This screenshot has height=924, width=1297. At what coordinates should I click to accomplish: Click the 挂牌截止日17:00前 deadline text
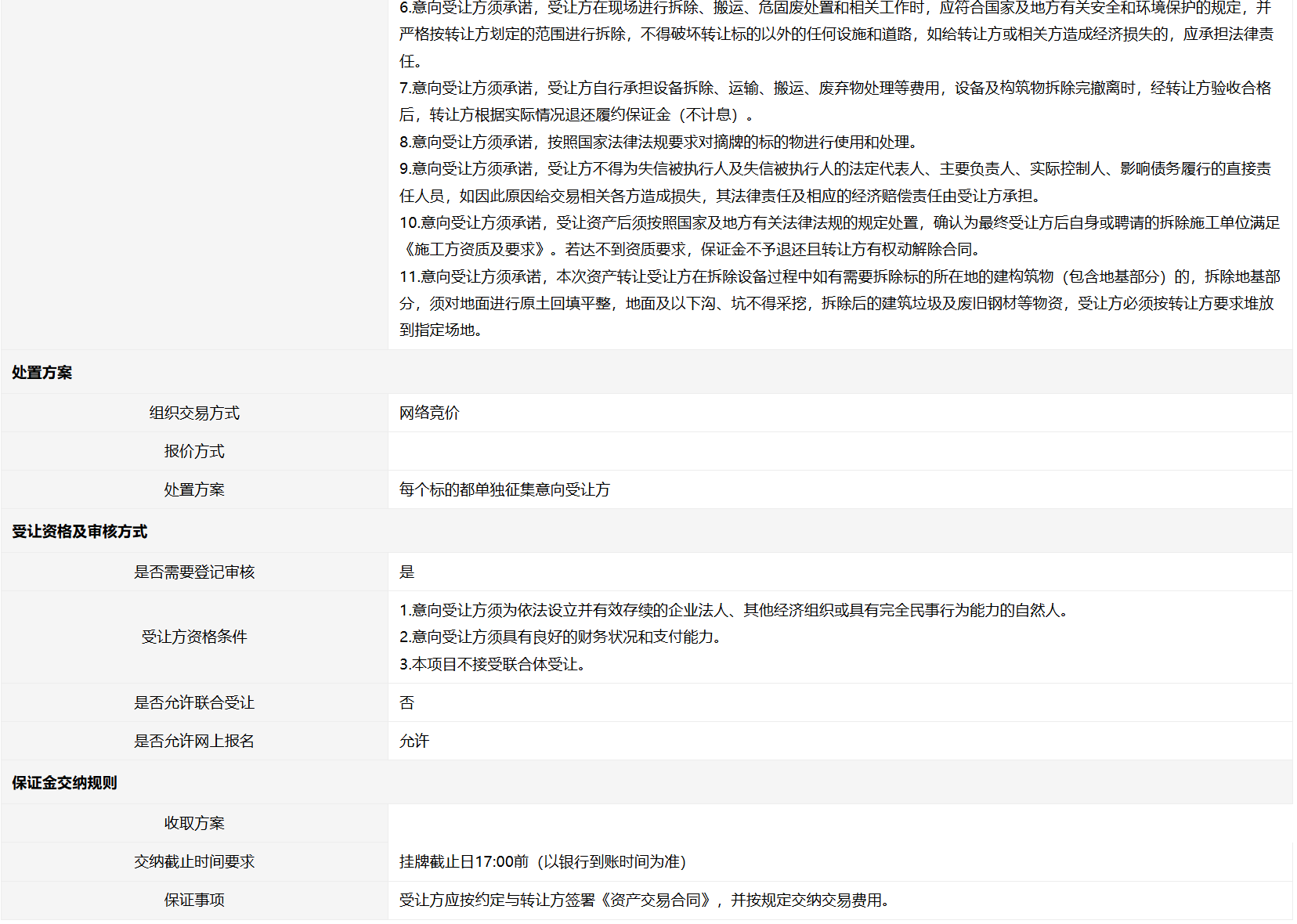pyautogui.click(x=464, y=861)
